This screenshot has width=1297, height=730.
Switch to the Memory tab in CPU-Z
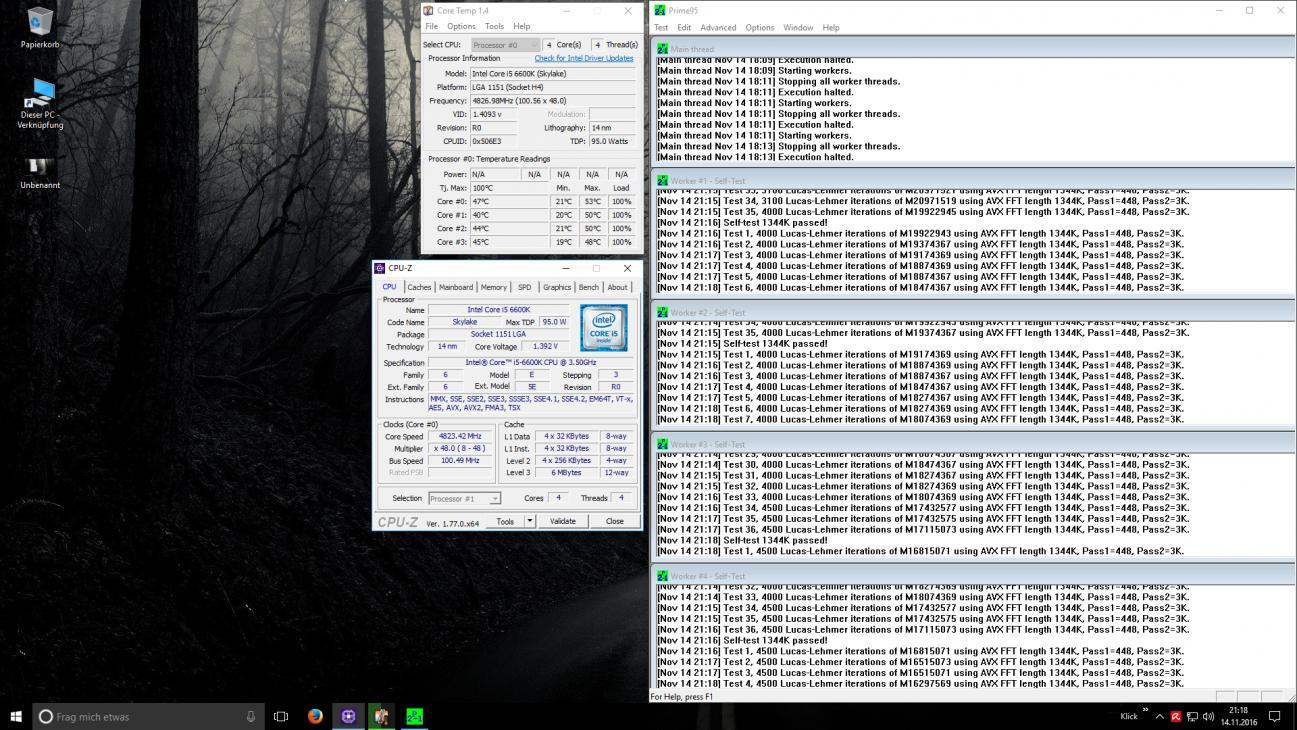point(493,287)
